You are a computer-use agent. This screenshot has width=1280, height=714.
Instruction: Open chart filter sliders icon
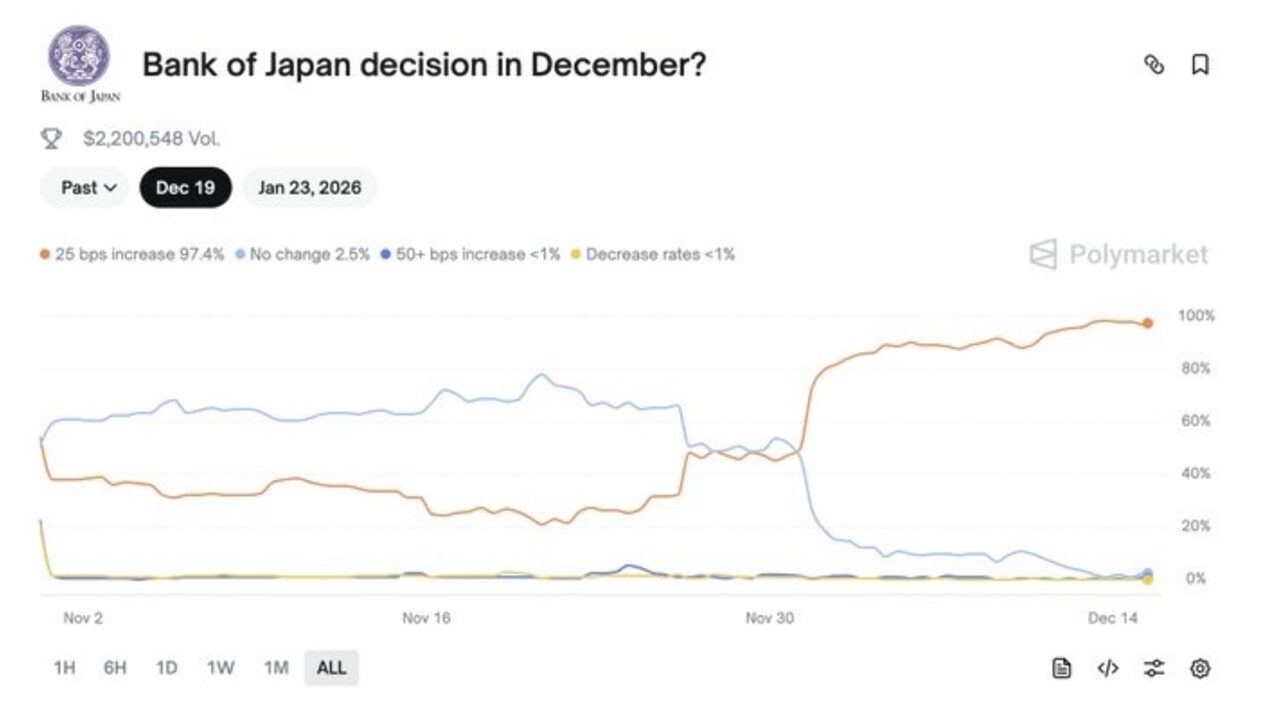1154,668
